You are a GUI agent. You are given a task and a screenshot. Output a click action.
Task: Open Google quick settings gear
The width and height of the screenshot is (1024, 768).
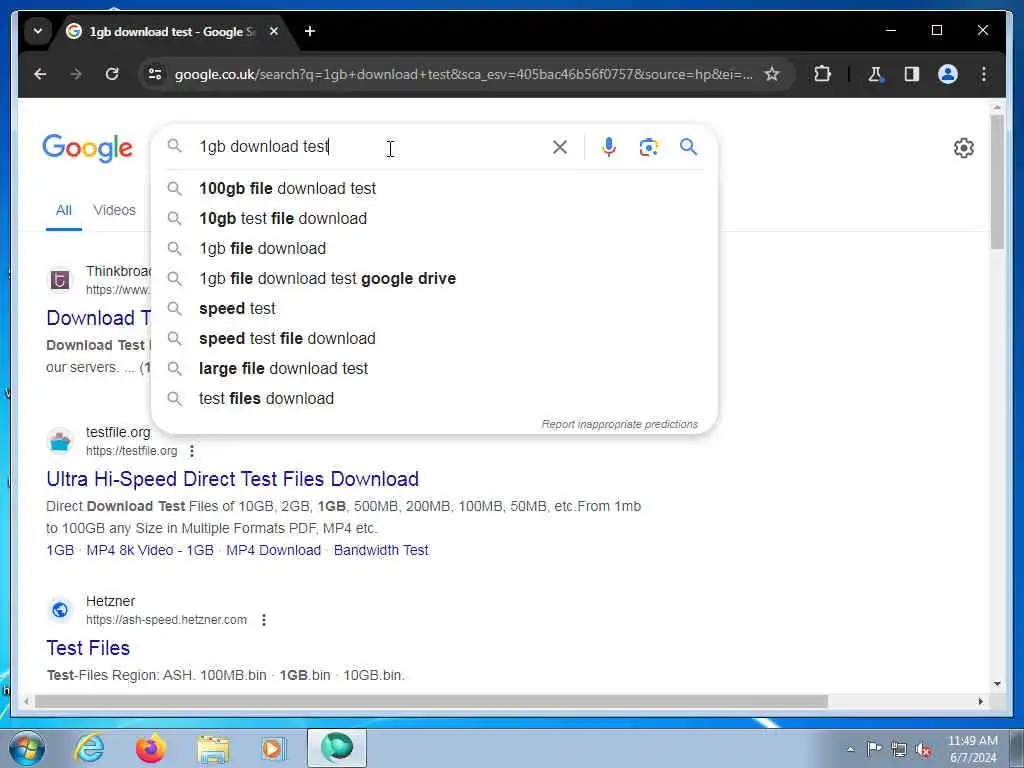(964, 148)
